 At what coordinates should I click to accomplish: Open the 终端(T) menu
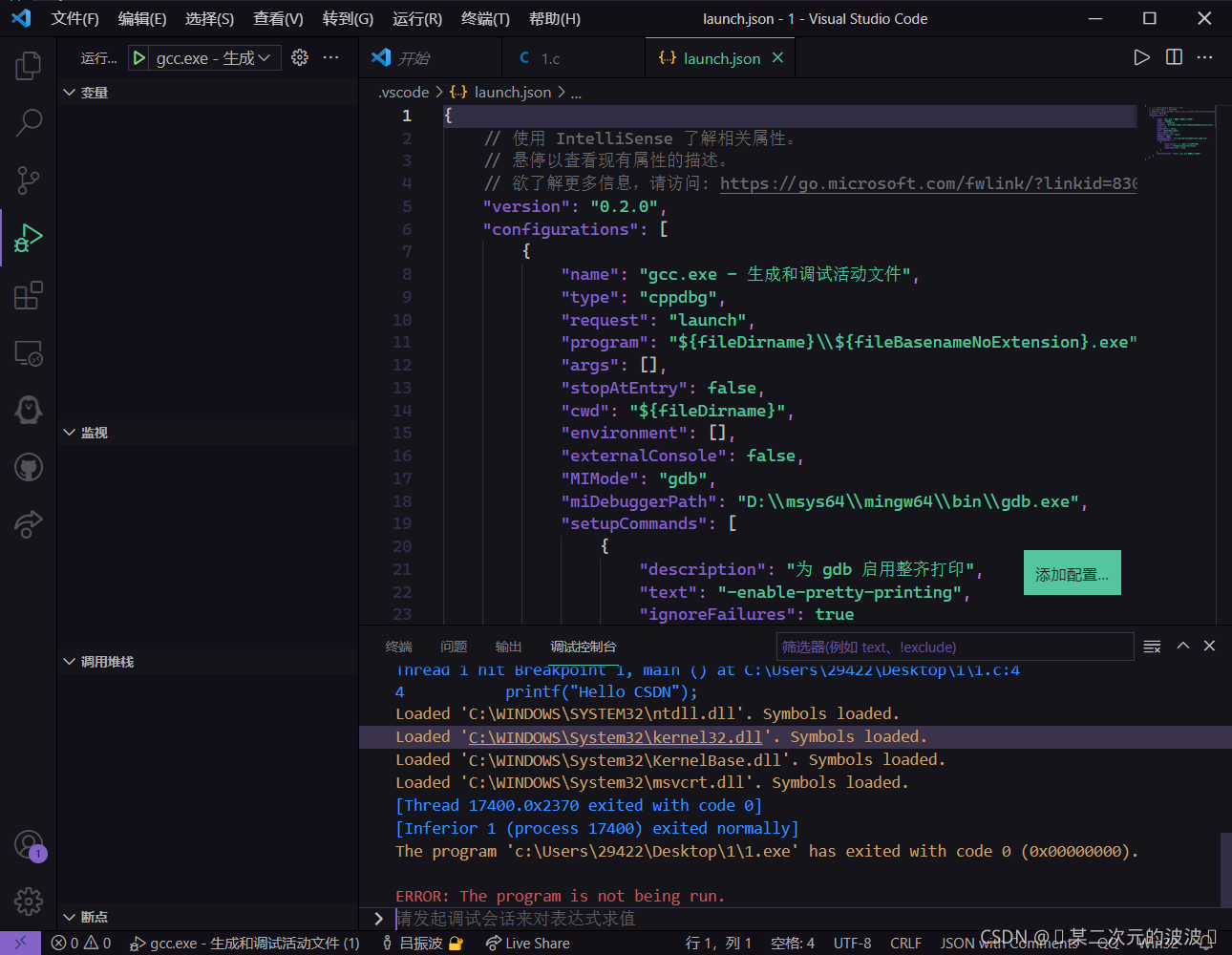[485, 18]
